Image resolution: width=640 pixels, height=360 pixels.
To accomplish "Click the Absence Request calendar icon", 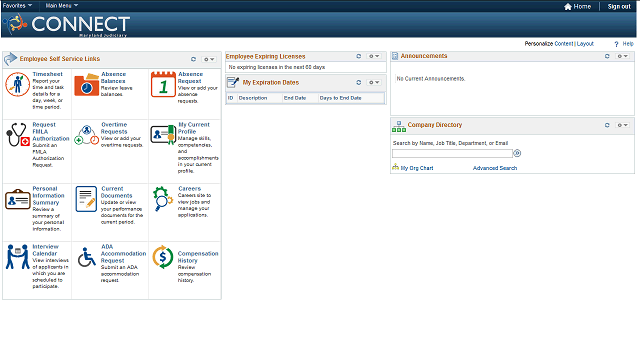I will pos(163,84).
